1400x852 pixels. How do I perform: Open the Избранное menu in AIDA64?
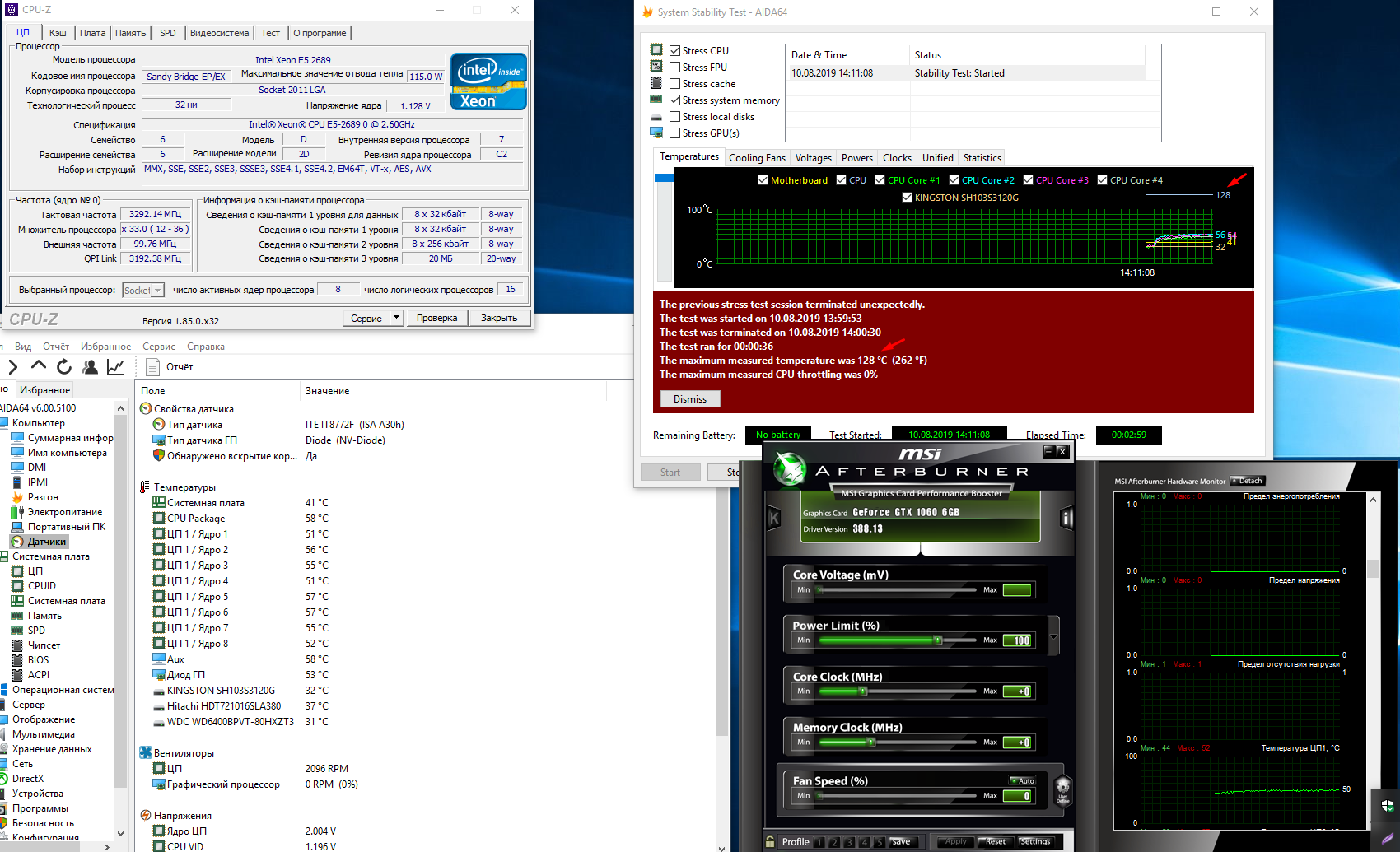[105, 347]
